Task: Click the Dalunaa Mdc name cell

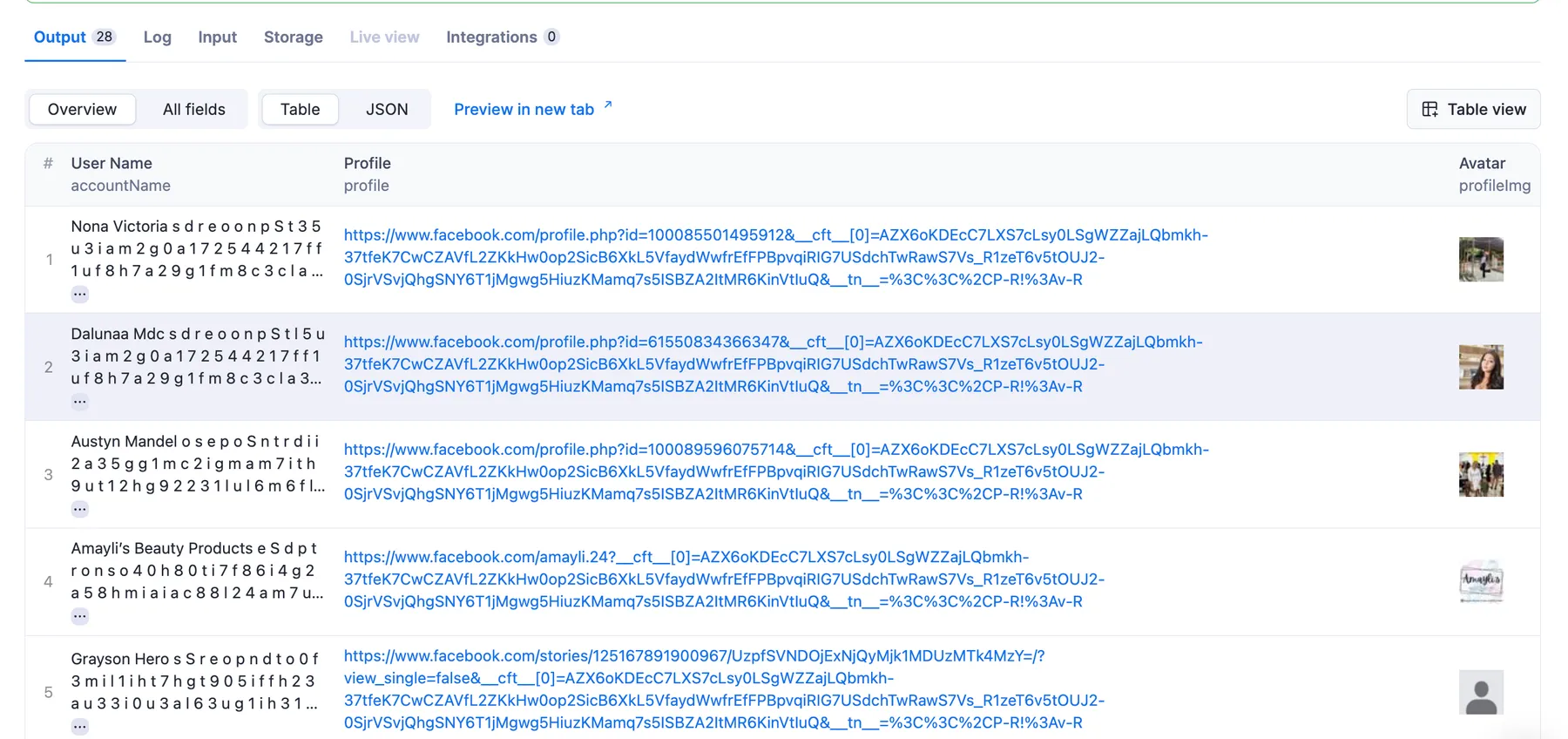Action: (198, 356)
